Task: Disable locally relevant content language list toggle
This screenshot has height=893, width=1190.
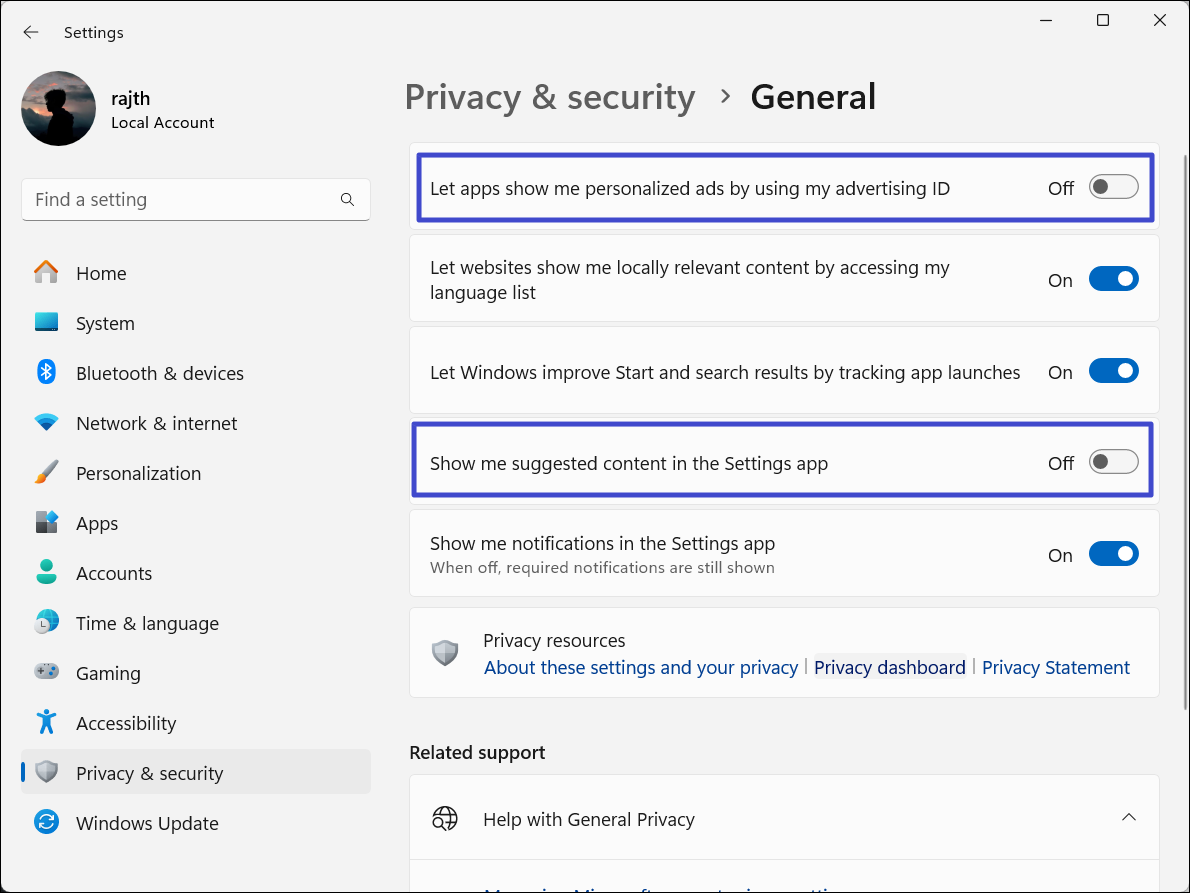Action: click(x=1113, y=280)
